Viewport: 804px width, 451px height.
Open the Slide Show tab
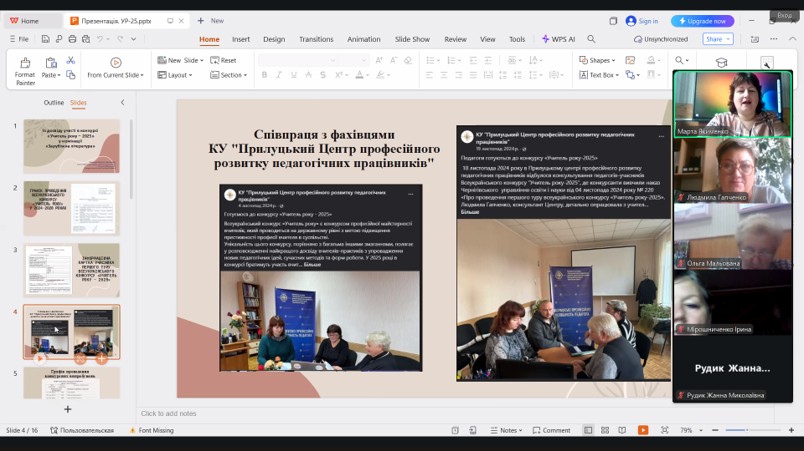(412, 39)
